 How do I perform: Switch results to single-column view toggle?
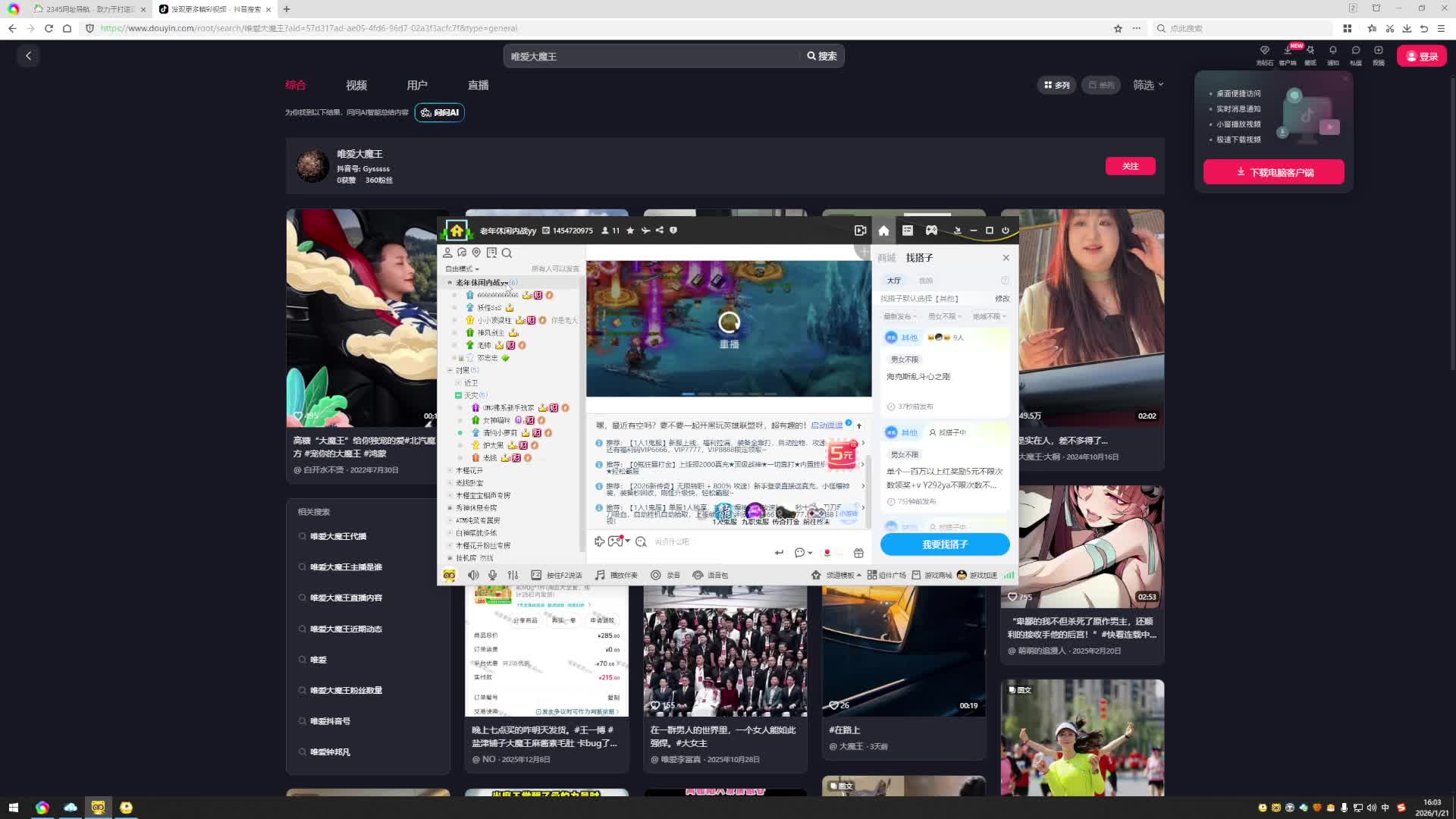1101,85
